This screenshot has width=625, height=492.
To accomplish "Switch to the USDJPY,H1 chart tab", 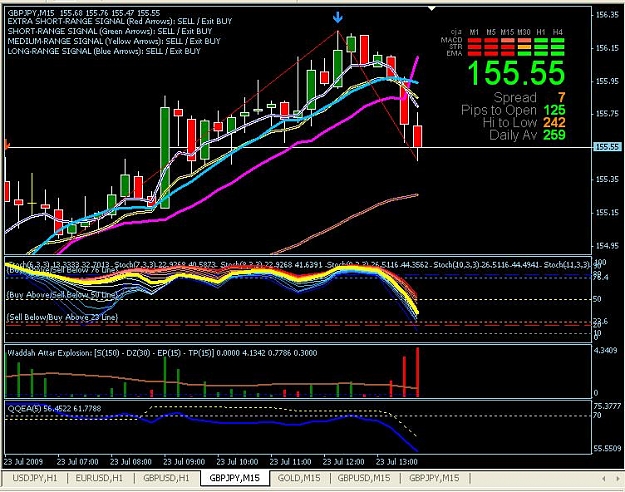I will pyautogui.click(x=35, y=478).
